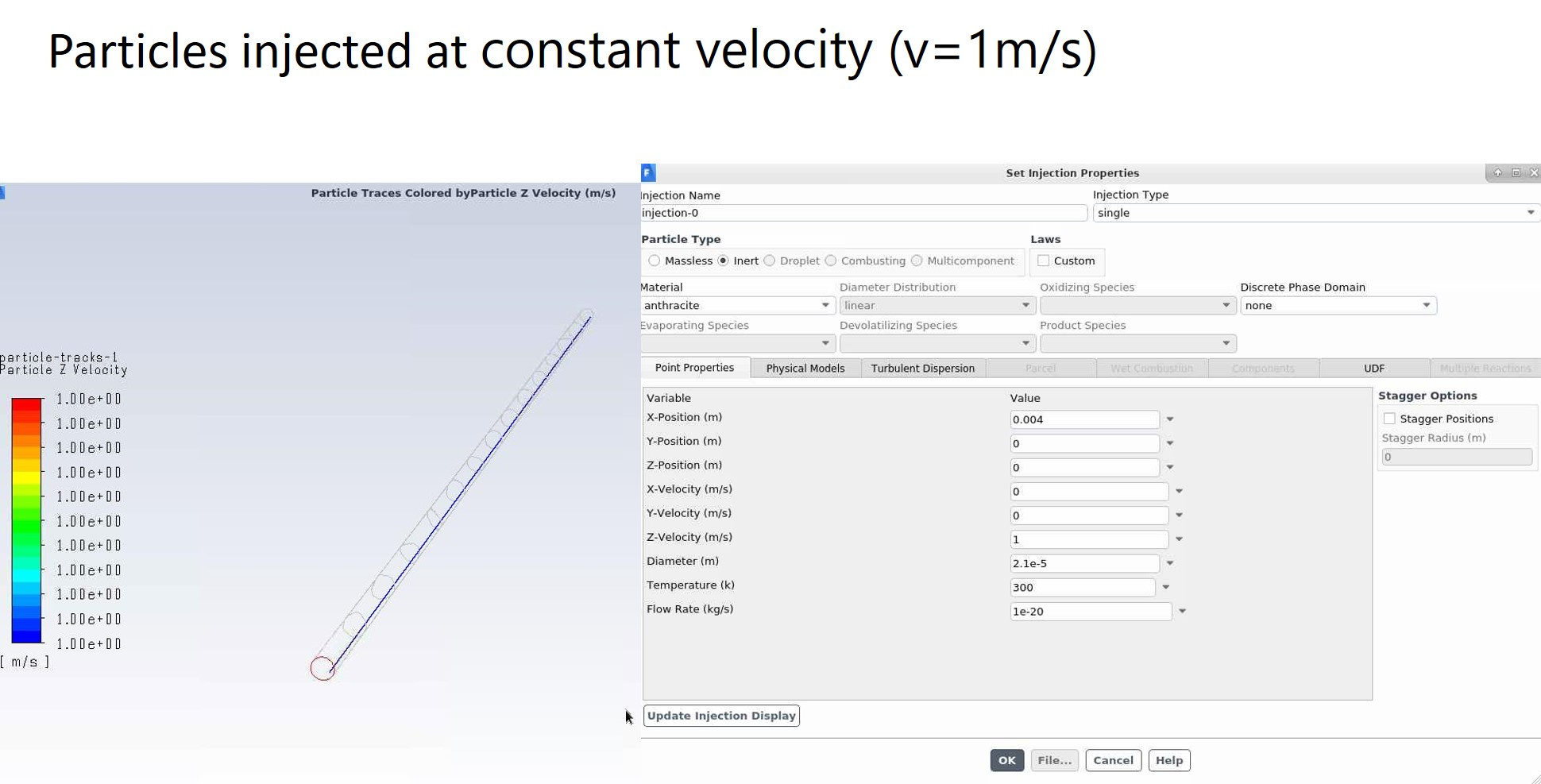Screen dimensions: 1541x784
Task: Click the red injection circle in viewport
Action: click(322, 669)
